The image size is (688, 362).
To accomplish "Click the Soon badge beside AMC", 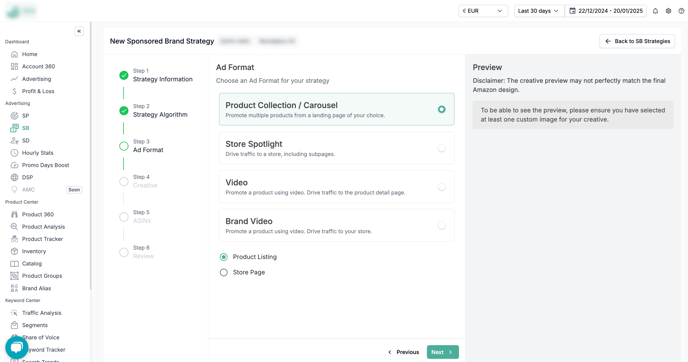I will [74, 190].
